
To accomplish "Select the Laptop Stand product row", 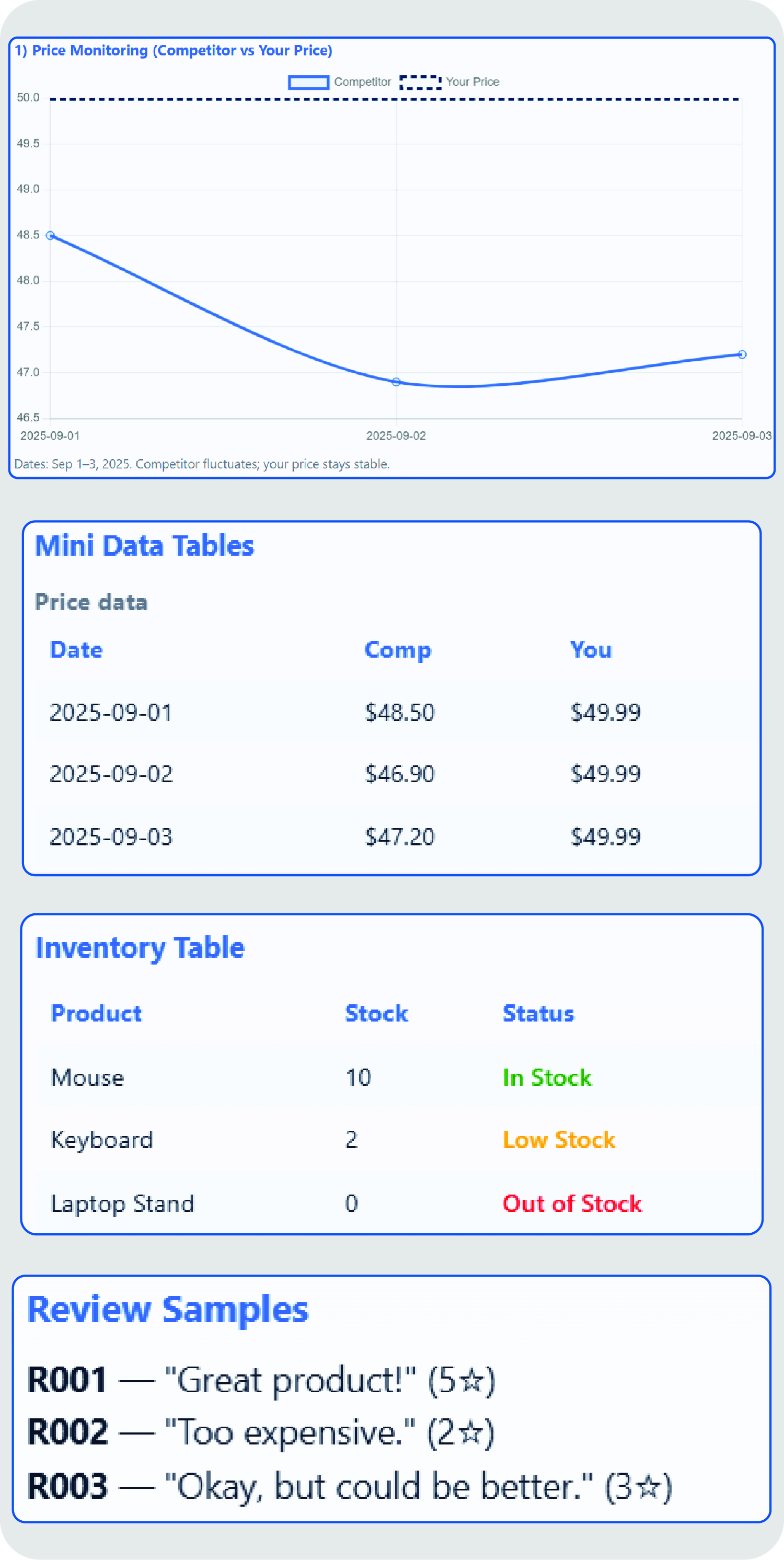I will [122, 1204].
